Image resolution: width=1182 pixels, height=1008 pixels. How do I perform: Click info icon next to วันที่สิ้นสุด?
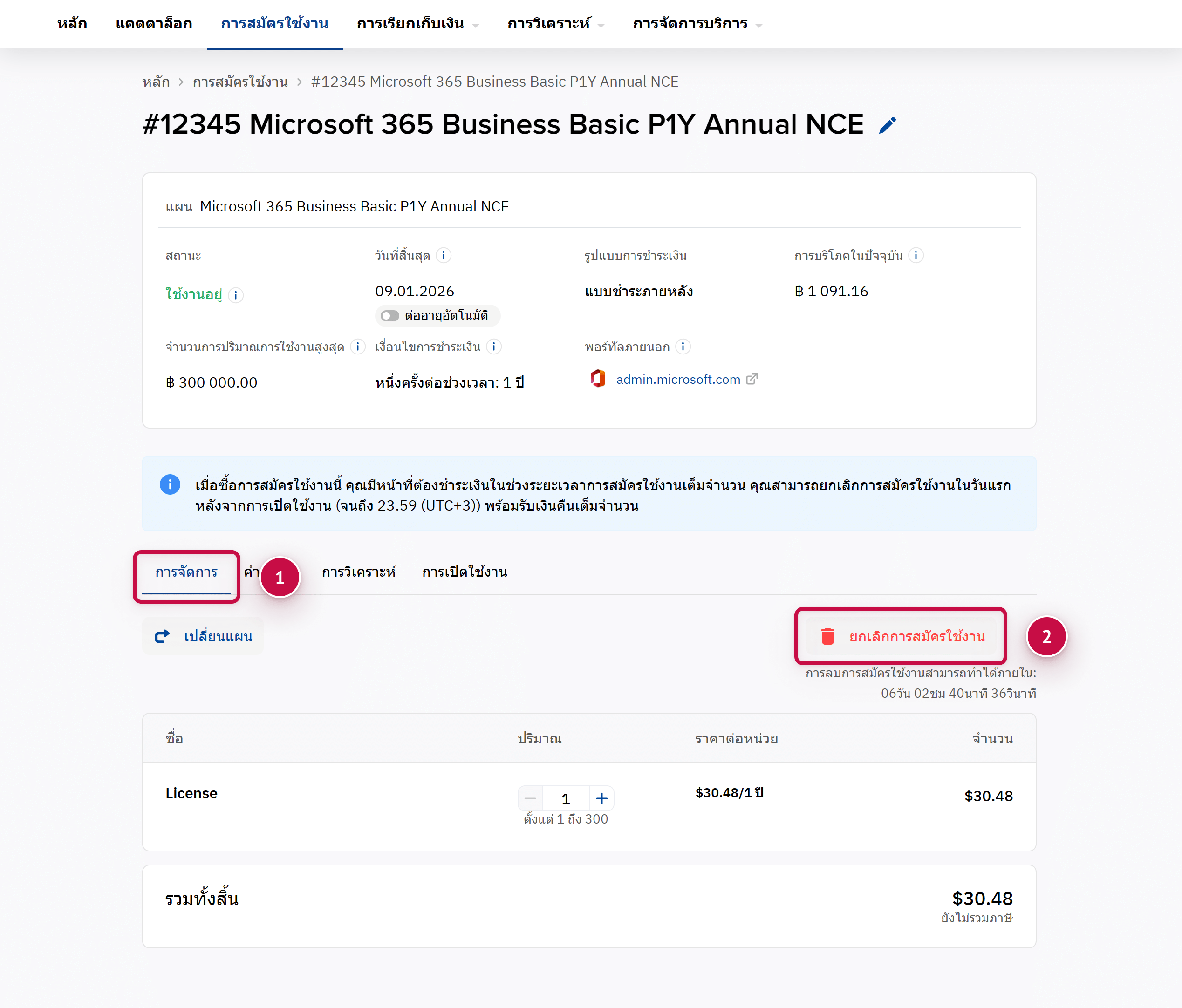[x=443, y=255]
